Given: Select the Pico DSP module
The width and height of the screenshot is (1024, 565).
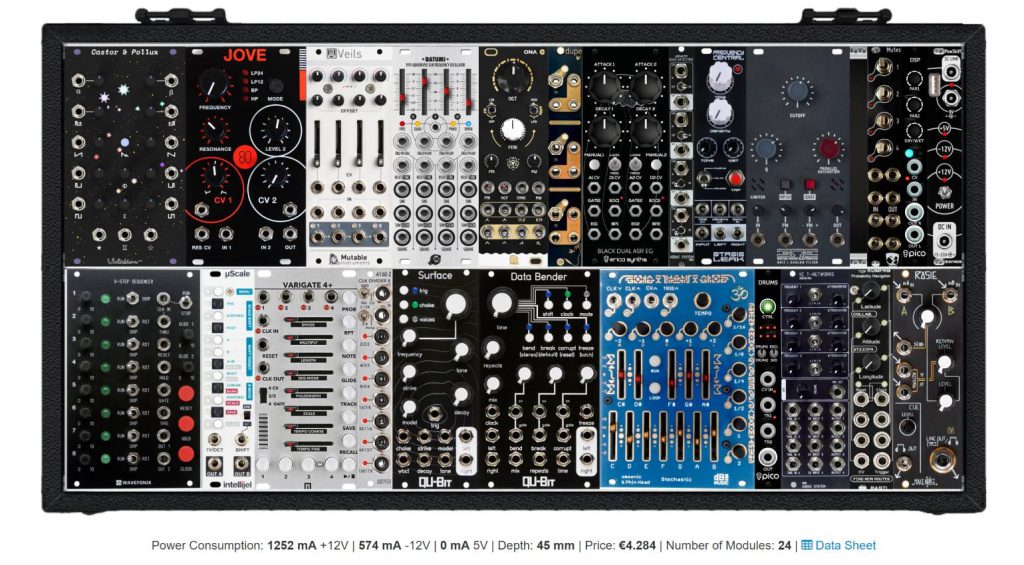Looking at the screenshot, I should 914,156.
